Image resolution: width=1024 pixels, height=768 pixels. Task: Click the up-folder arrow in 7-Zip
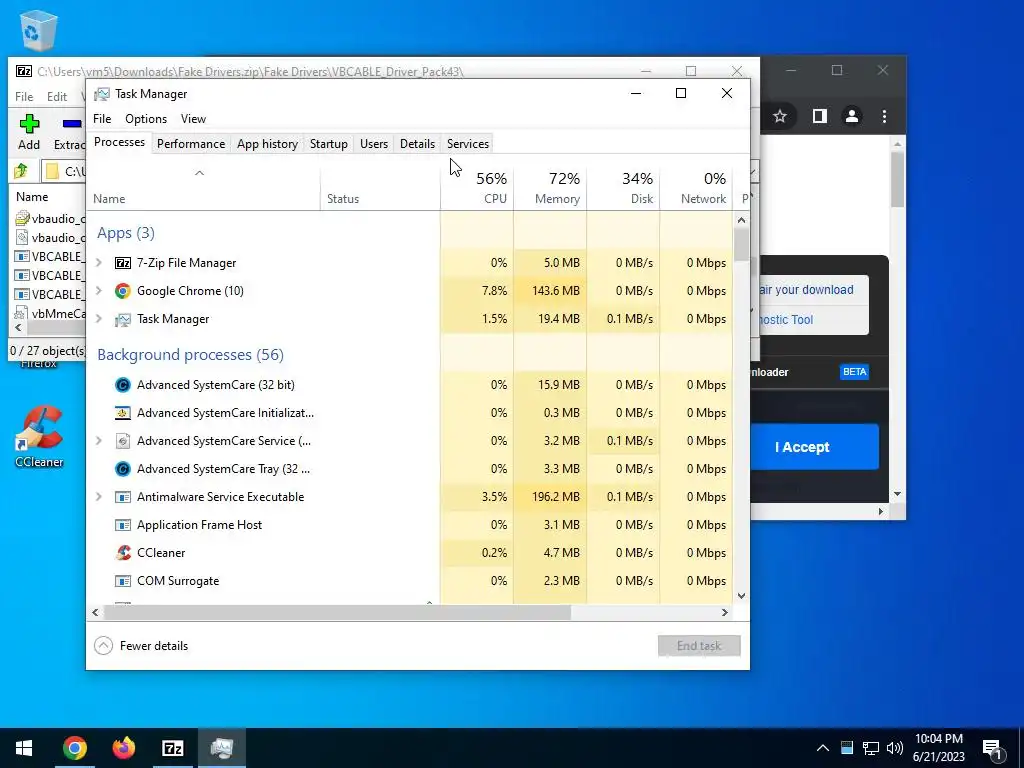click(x=21, y=171)
